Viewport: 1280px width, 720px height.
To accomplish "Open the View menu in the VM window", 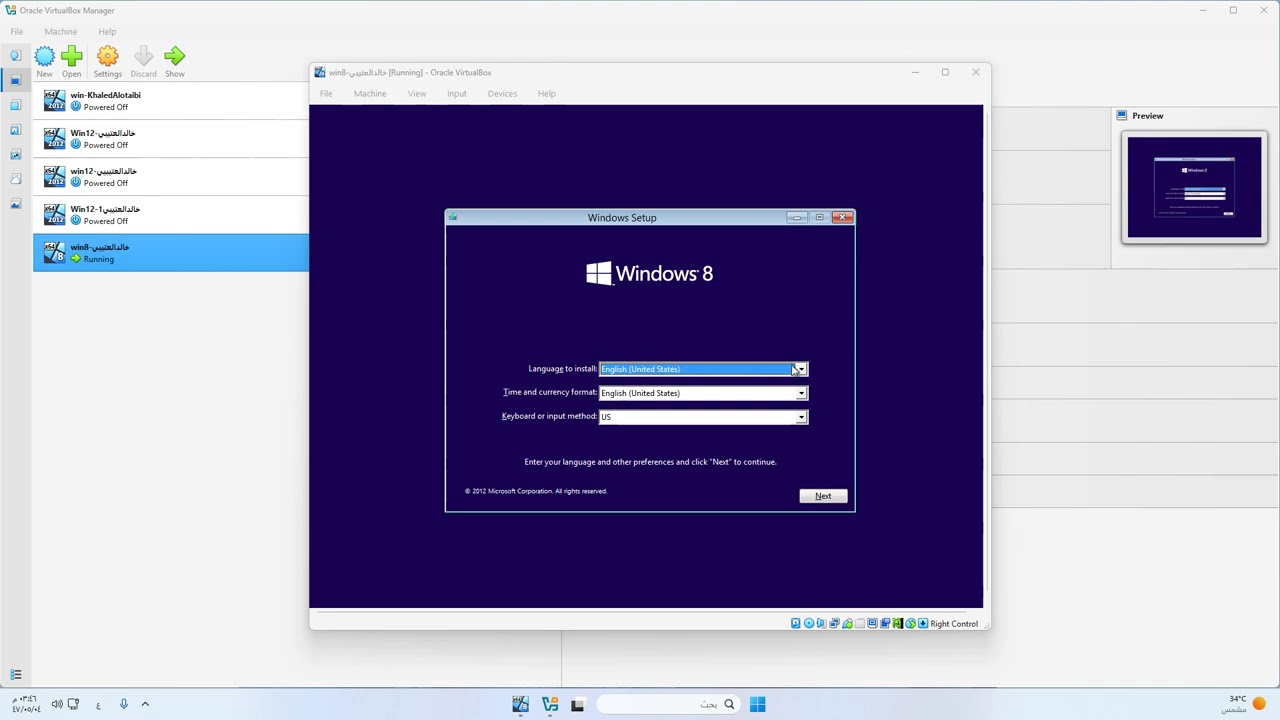I will tap(417, 94).
